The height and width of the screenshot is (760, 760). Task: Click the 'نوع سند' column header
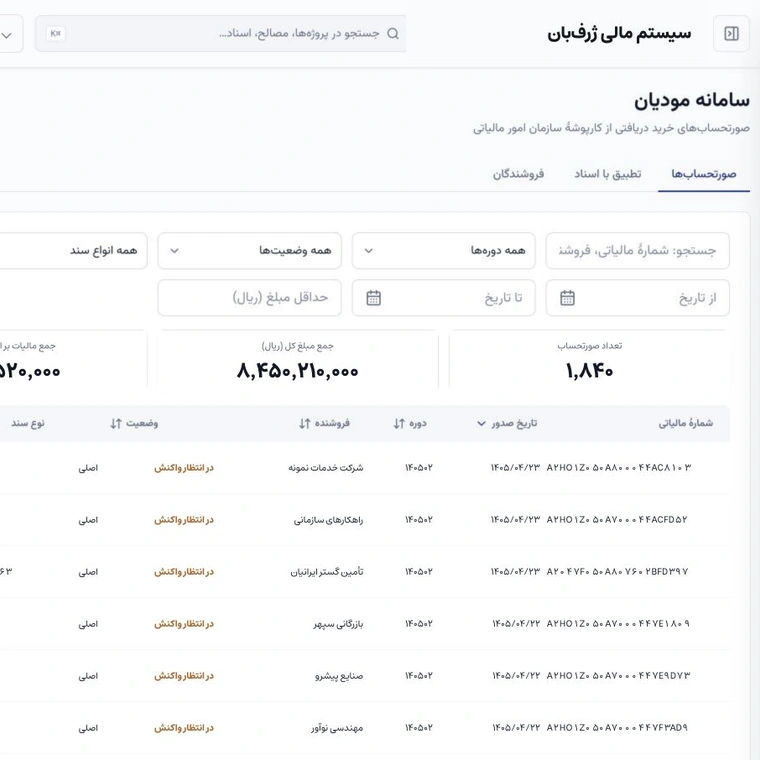click(x=28, y=423)
